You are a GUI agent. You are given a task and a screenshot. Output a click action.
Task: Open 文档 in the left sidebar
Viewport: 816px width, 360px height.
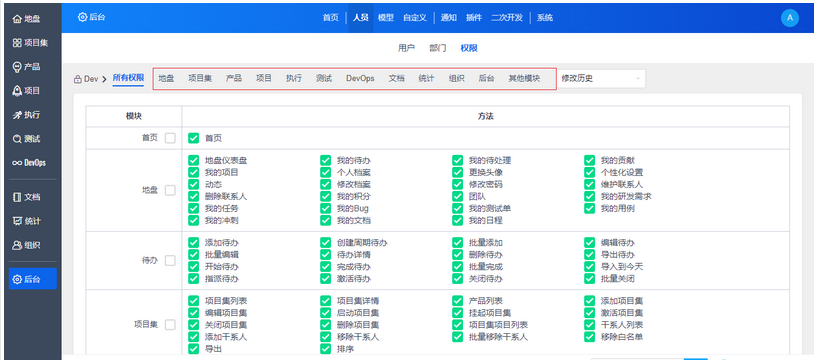coord(27,197)
